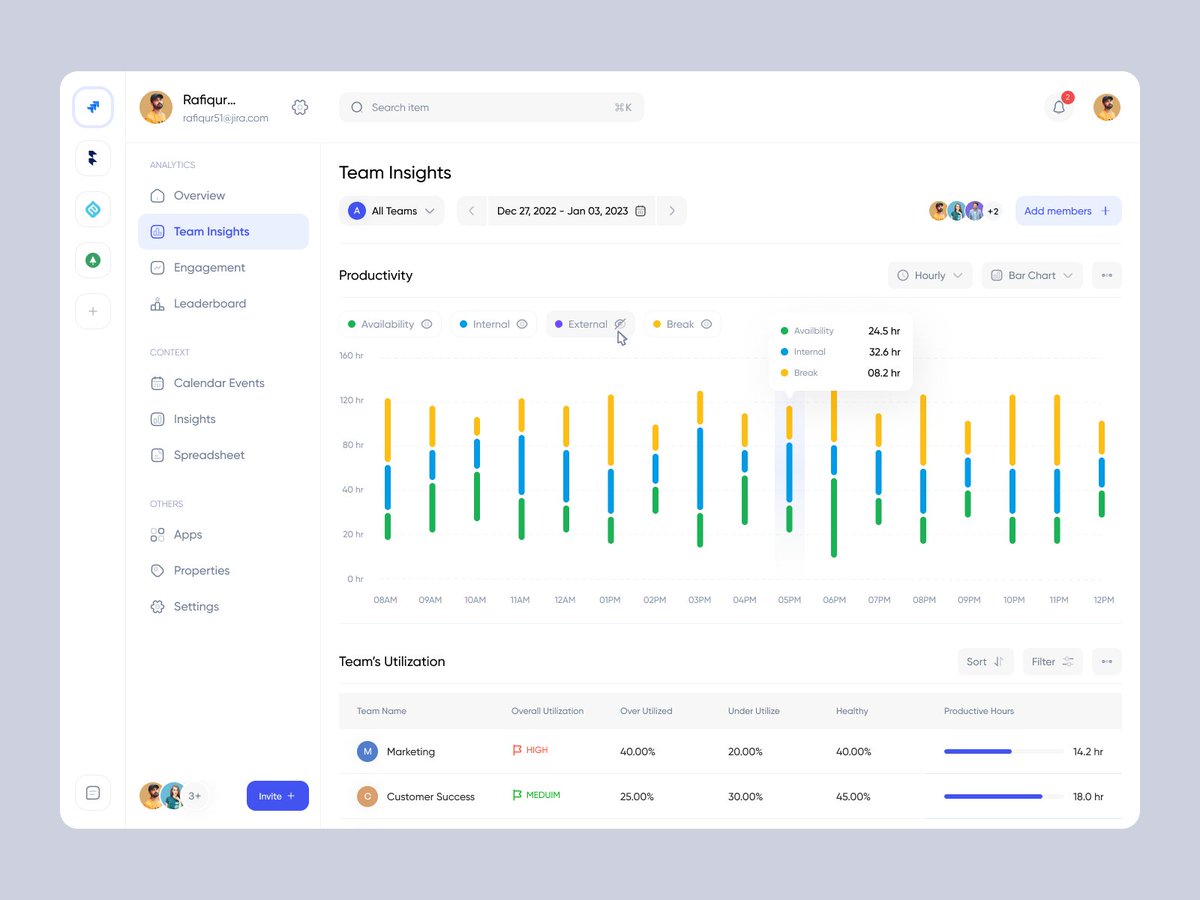Click the green Availability legend dot

[x=352, y=324]
